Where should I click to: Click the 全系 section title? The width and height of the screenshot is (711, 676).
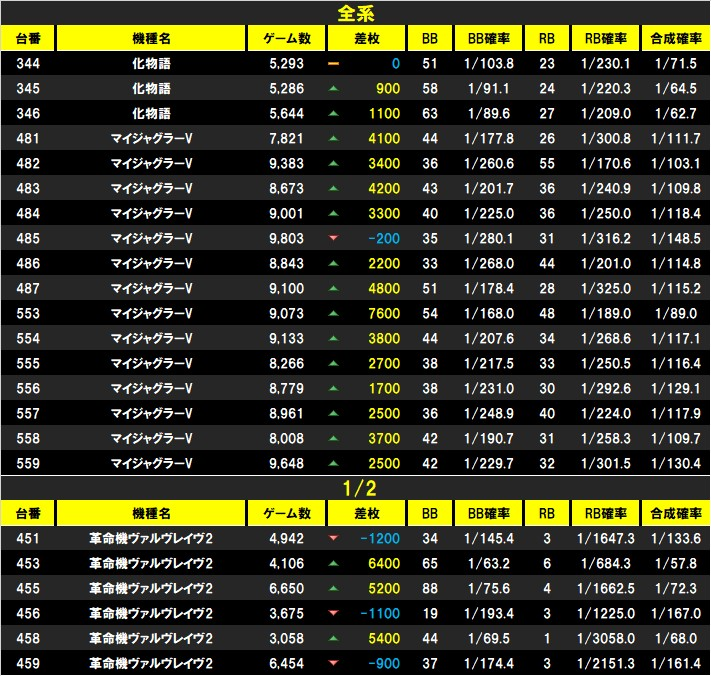coord(356,14)
